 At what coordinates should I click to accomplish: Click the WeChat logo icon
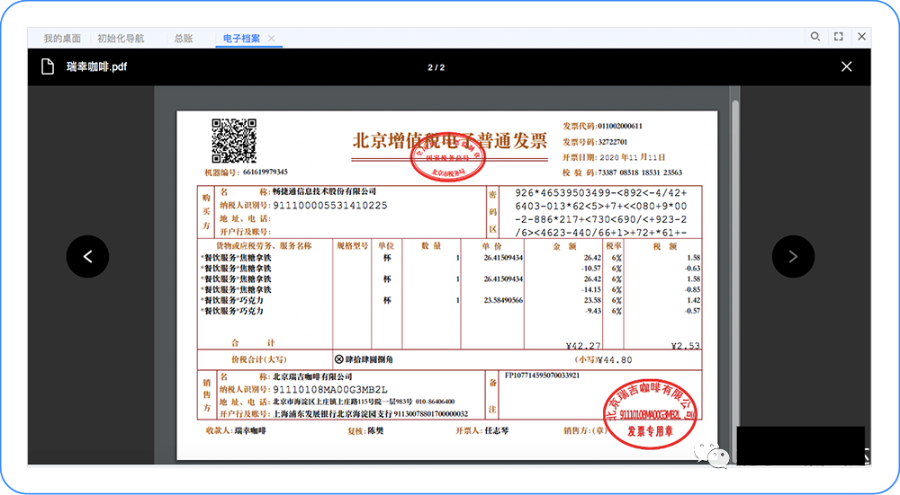click(x=712, y=453)
